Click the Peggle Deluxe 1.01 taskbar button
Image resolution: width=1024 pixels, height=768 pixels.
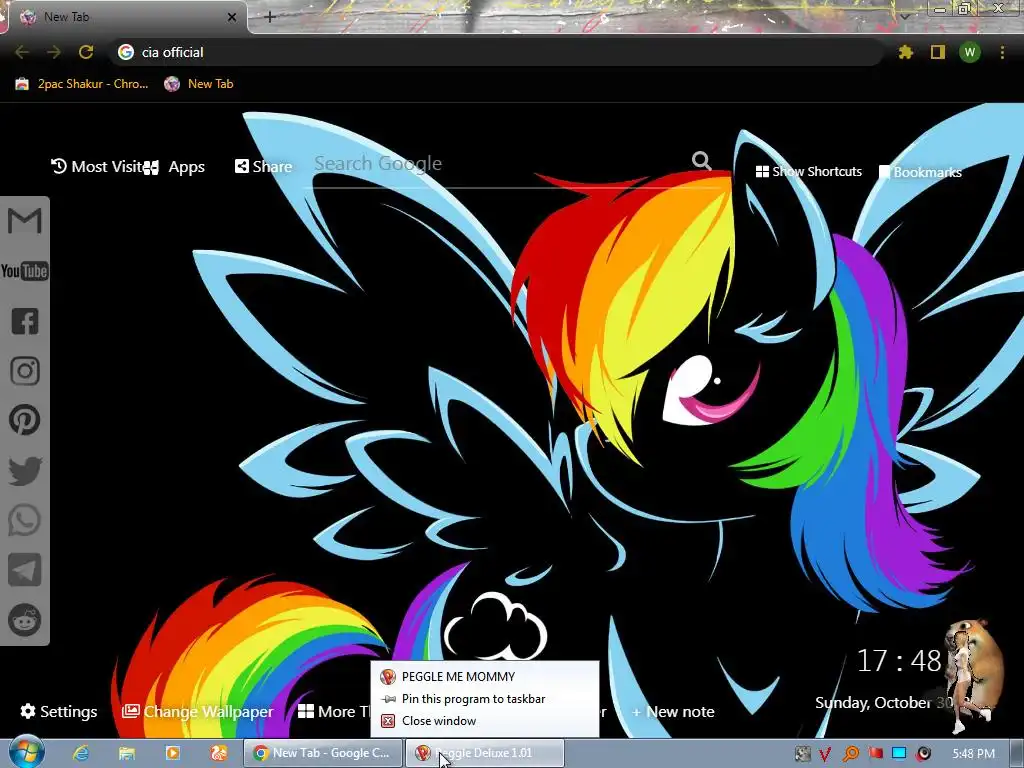(x=484, y=753)
